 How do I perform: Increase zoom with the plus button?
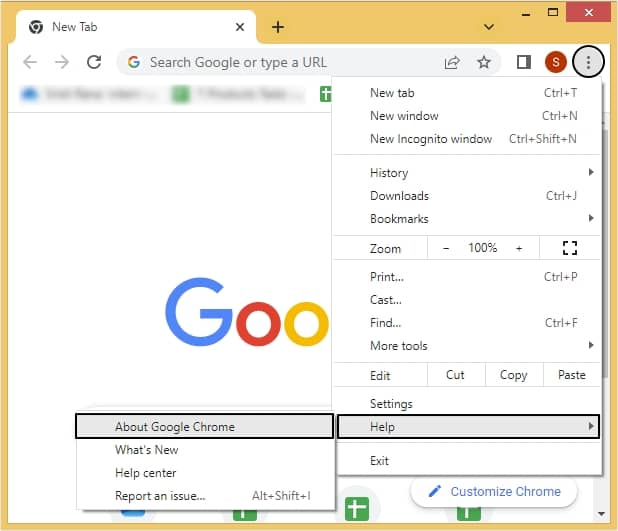click(x=519, y=248)
